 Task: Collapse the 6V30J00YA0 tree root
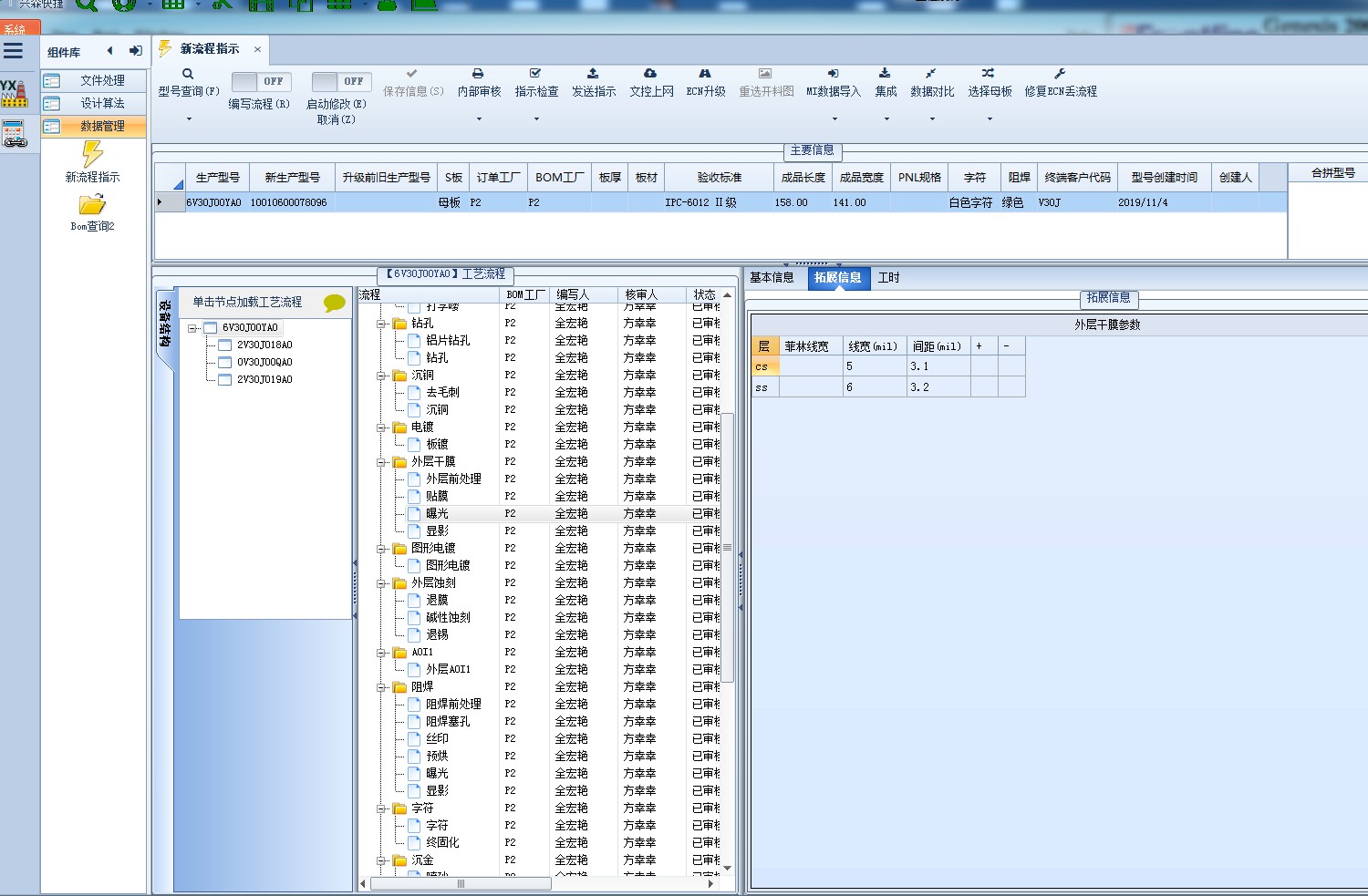tap(193, 328)
